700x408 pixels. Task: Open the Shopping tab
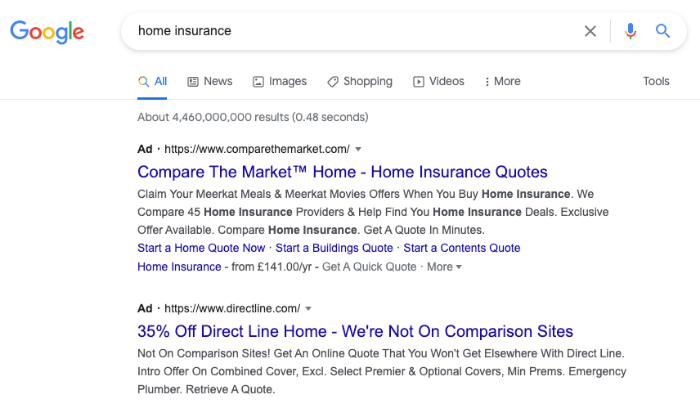point(360,81)
